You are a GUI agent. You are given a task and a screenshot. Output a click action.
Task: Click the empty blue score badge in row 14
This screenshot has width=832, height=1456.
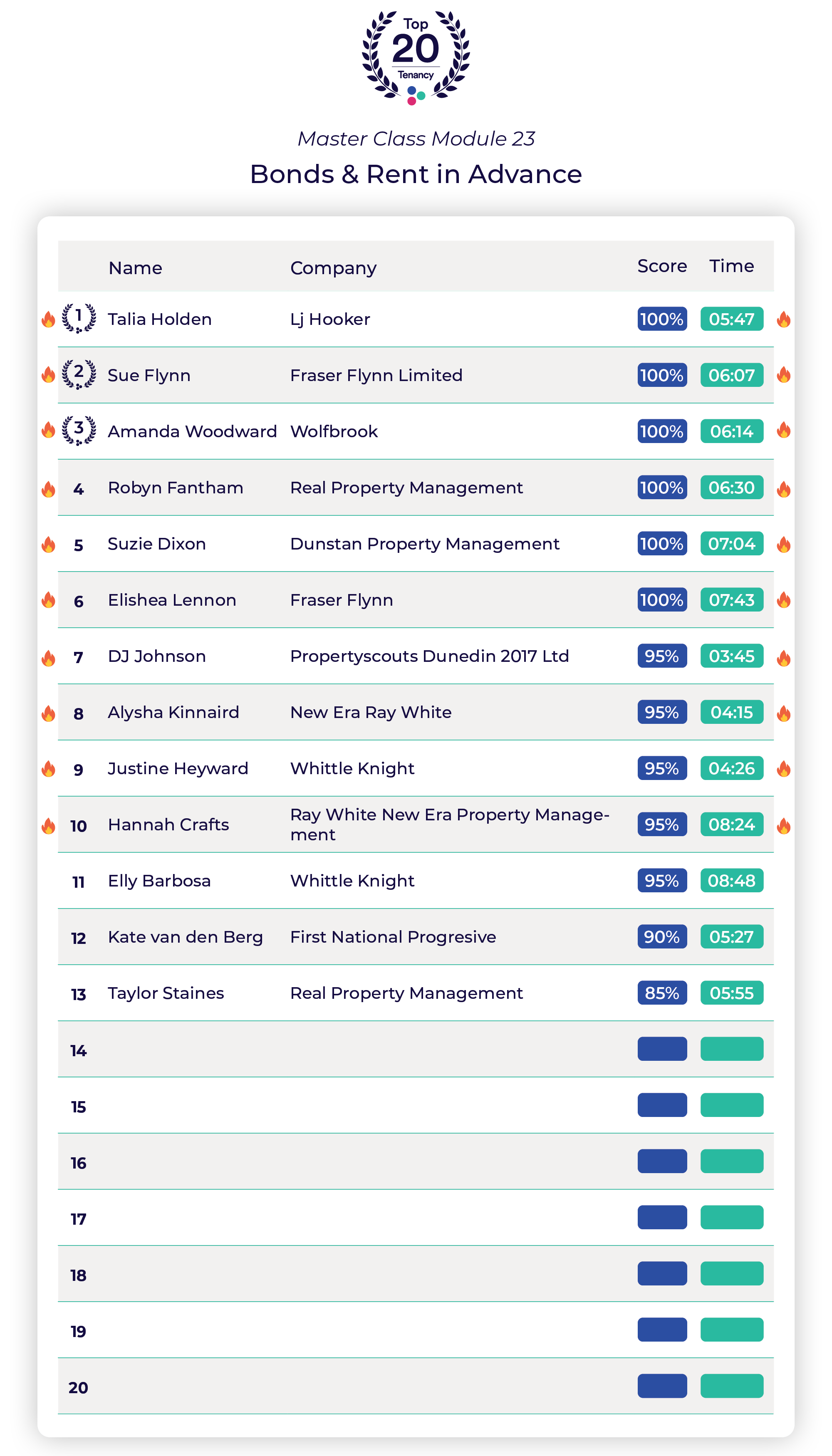click(662, 1049)
